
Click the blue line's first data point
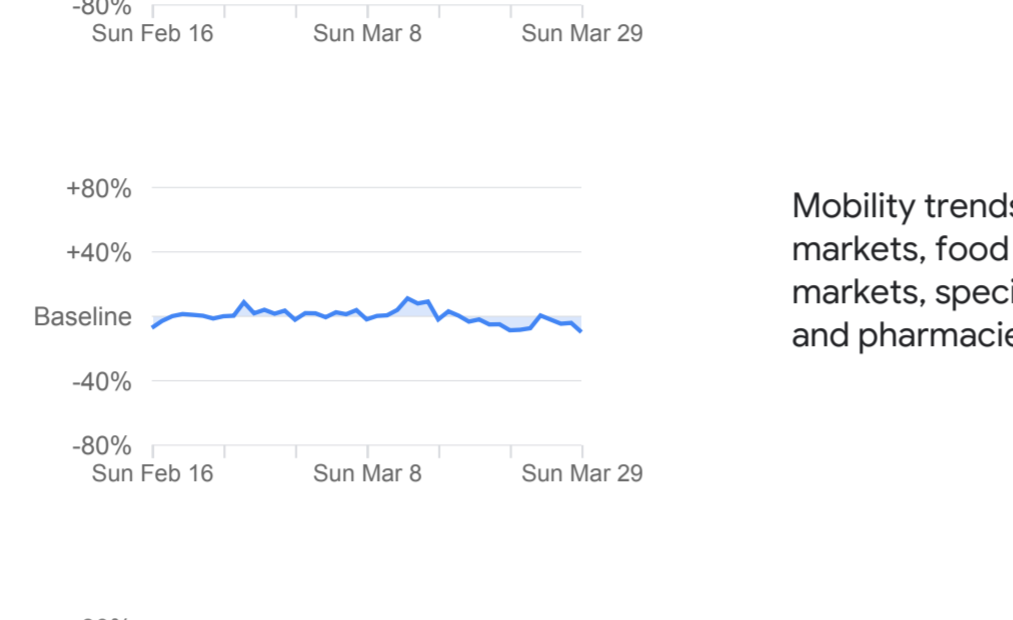pos(153,327)
